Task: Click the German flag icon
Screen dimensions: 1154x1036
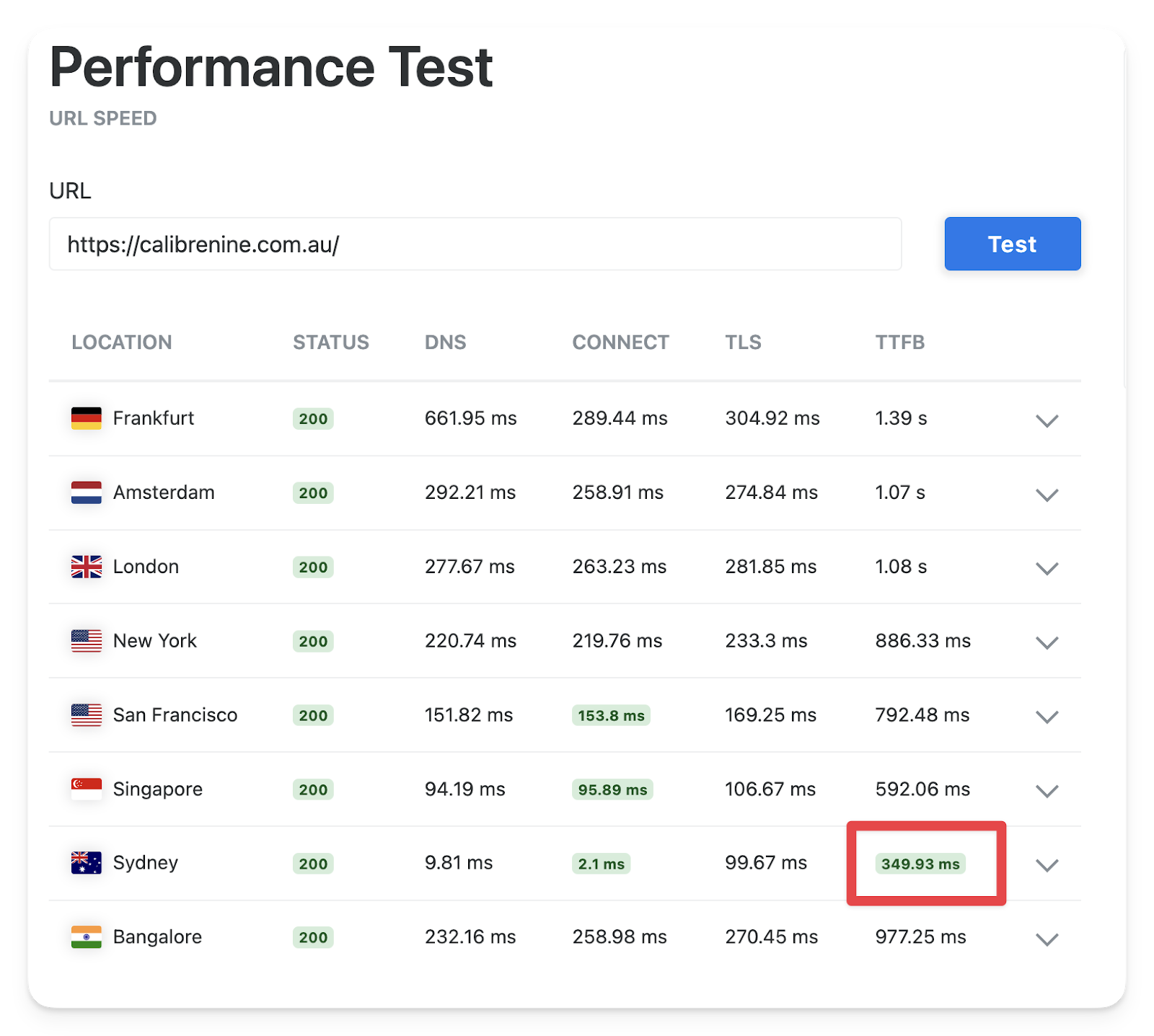Action: click(x=87, y=418)
